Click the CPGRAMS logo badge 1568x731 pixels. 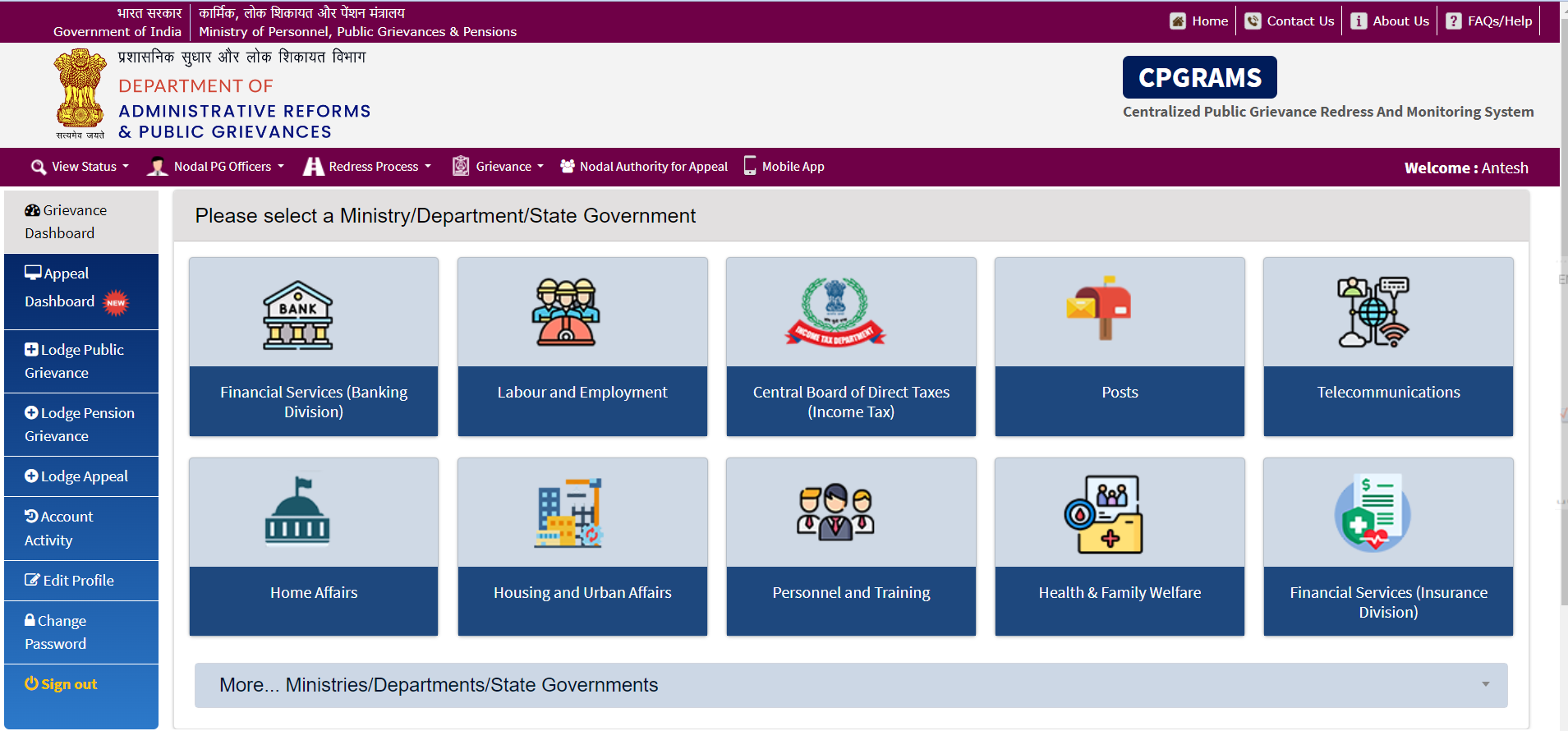pyautogui.click(x=1199, y=77)
